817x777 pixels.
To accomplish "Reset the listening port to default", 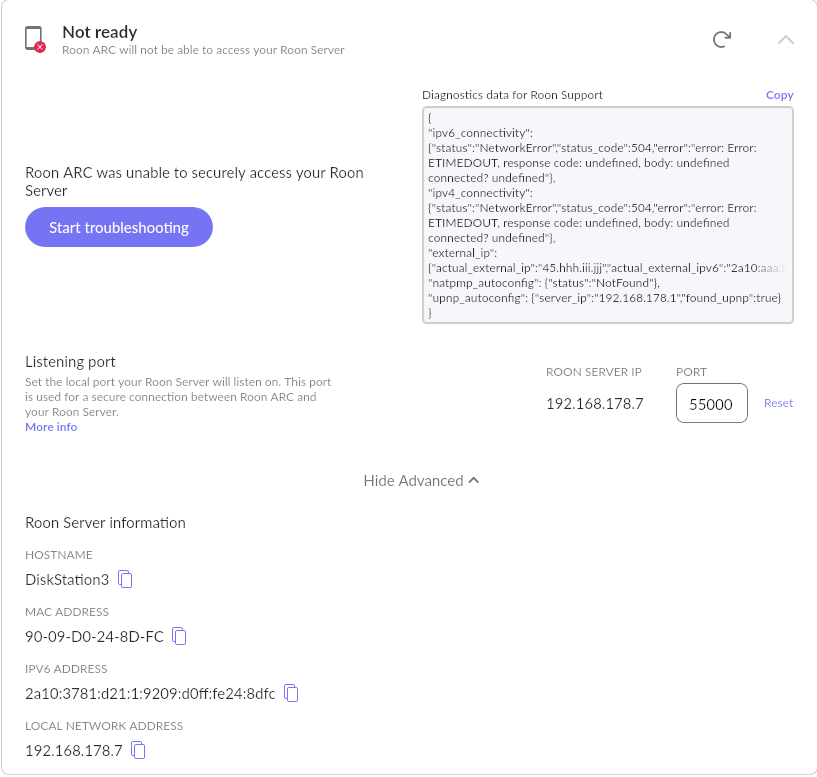I will (x=778, y=402).
